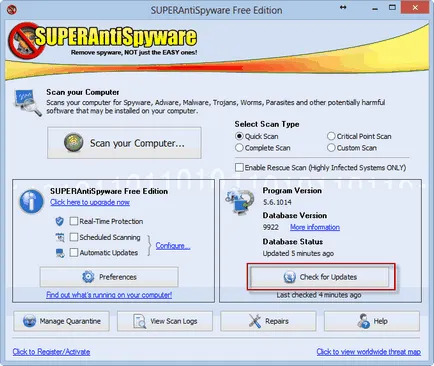Click the 'Select Scan Type' heading
This screenshot has height=366, width=434.
267,124
